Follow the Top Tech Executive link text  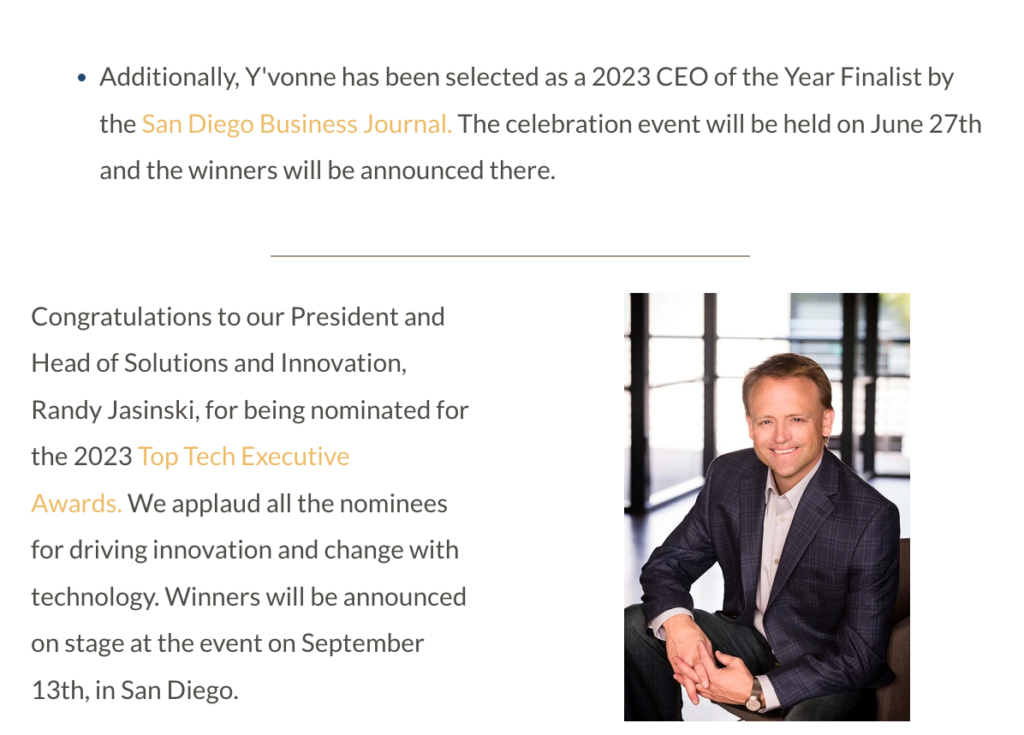[244, 457]
